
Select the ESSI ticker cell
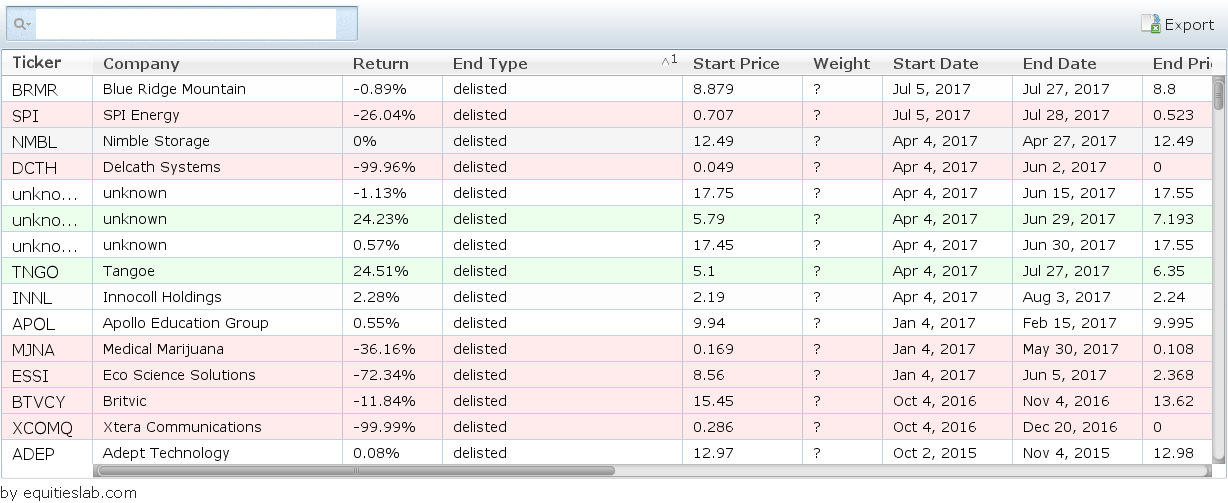[x=47, y=375]
